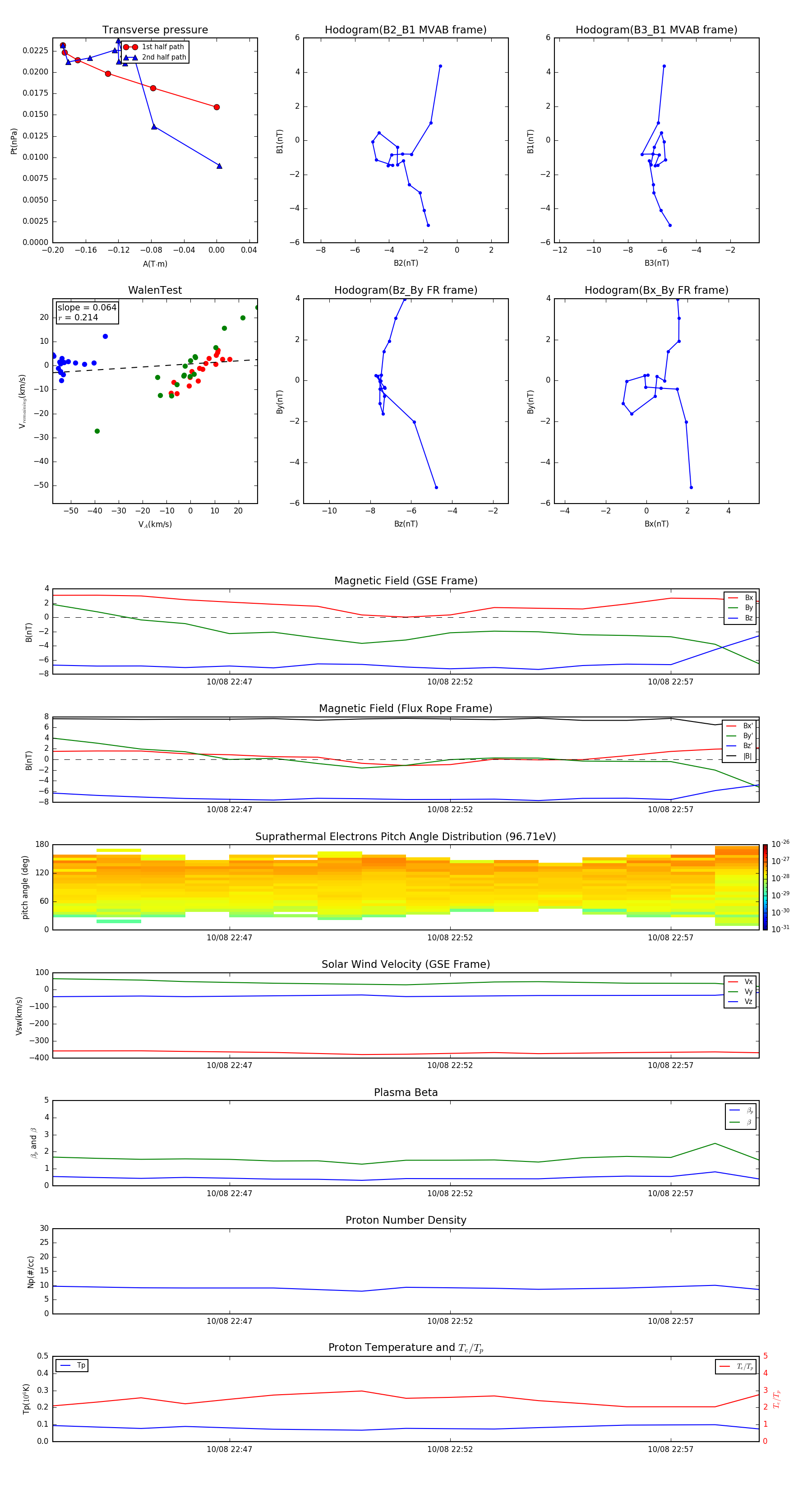
Task: Click 'Vz' in solar wind velocity legend
Action: click(741, 1002)
